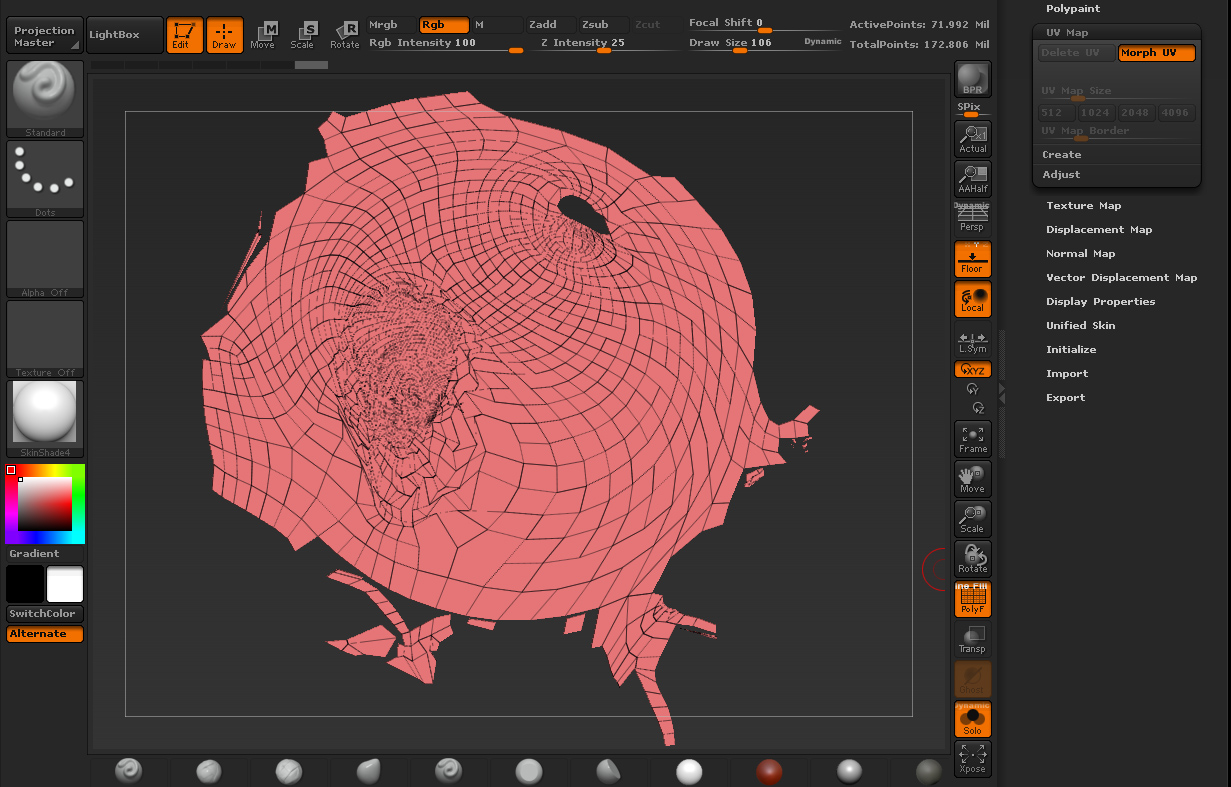1231x787 pixels.
Task: Click the Z axis rotation icon
Action: tap(977, 408)
